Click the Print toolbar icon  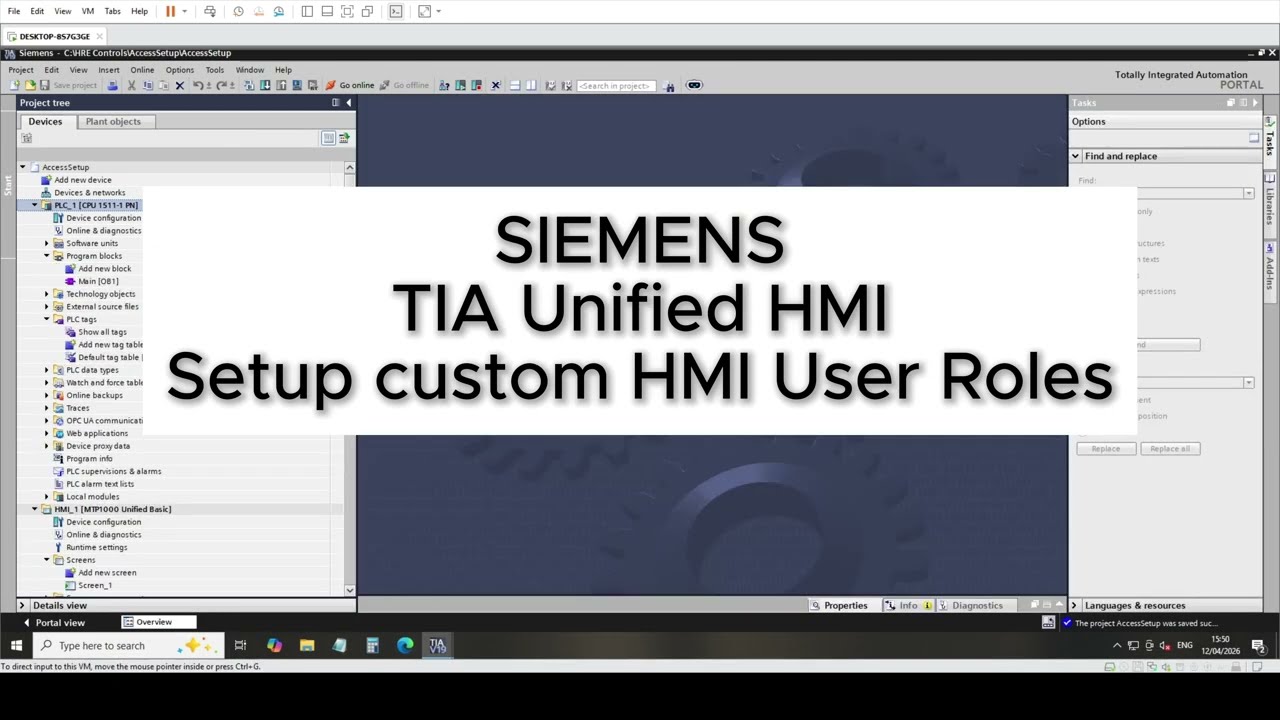[x=112, y=85]
